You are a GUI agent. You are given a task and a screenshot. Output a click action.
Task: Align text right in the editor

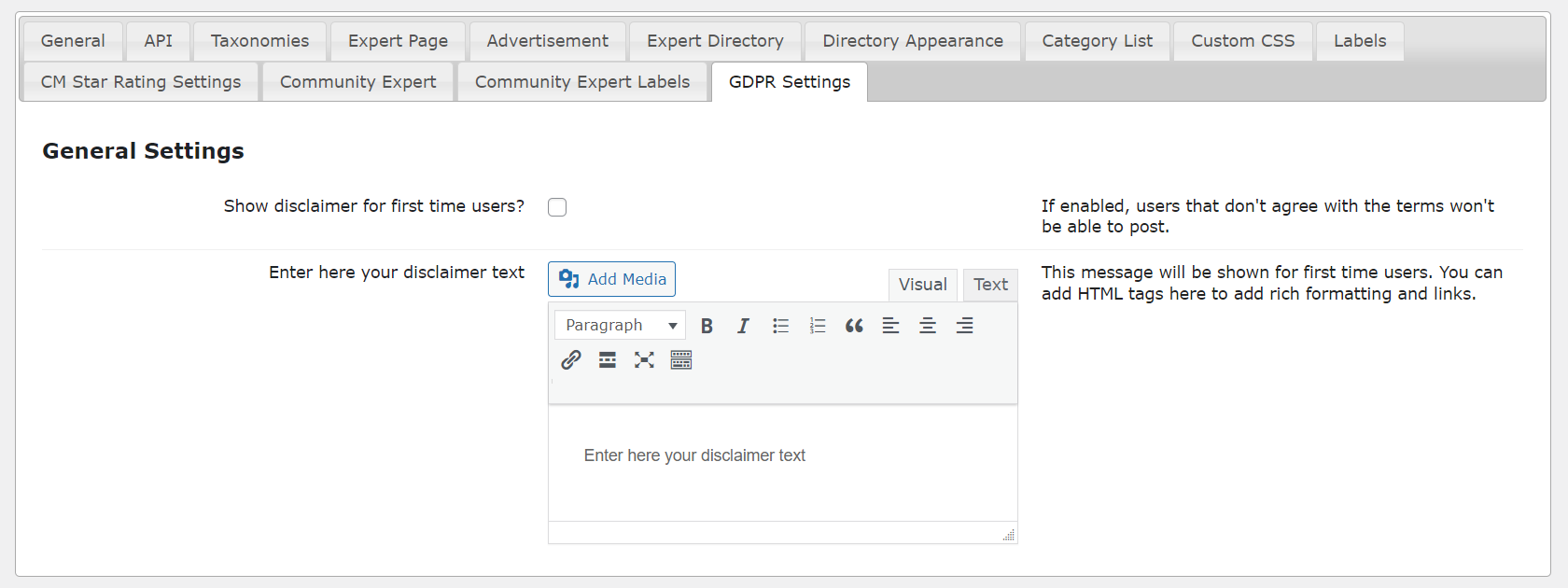pos(964,326)
